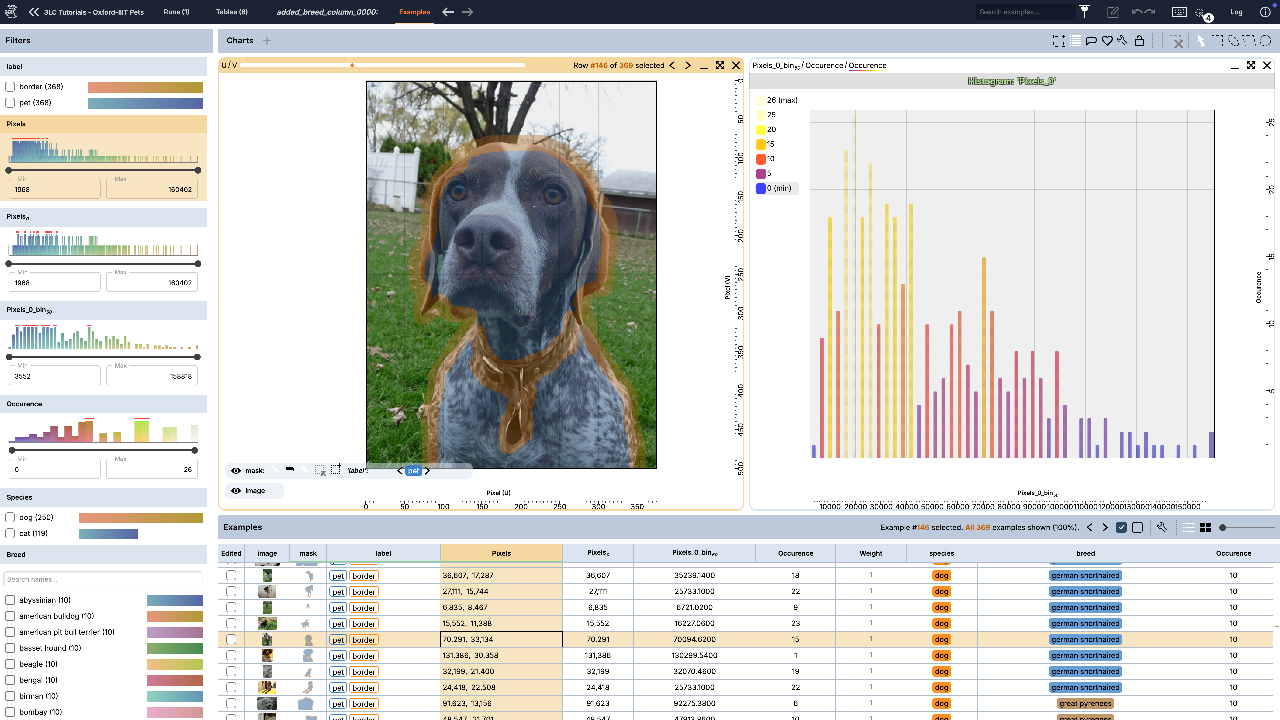Open the Runs (1) tab

point(177,12)
